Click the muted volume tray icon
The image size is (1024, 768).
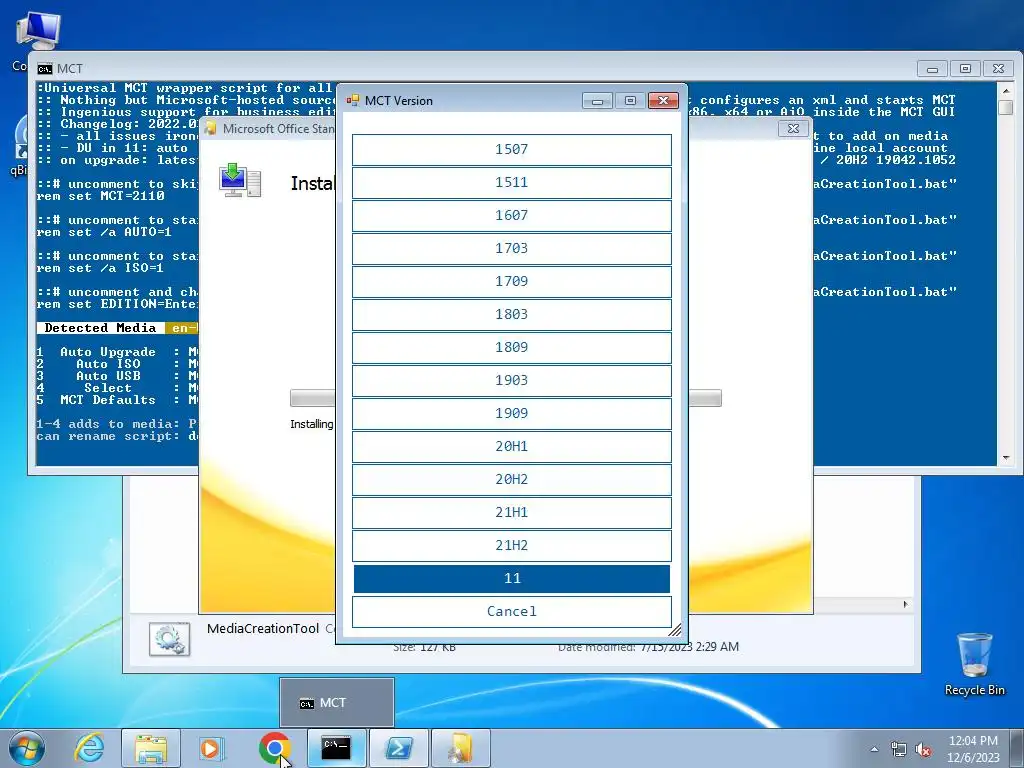(x=923, y=750)
